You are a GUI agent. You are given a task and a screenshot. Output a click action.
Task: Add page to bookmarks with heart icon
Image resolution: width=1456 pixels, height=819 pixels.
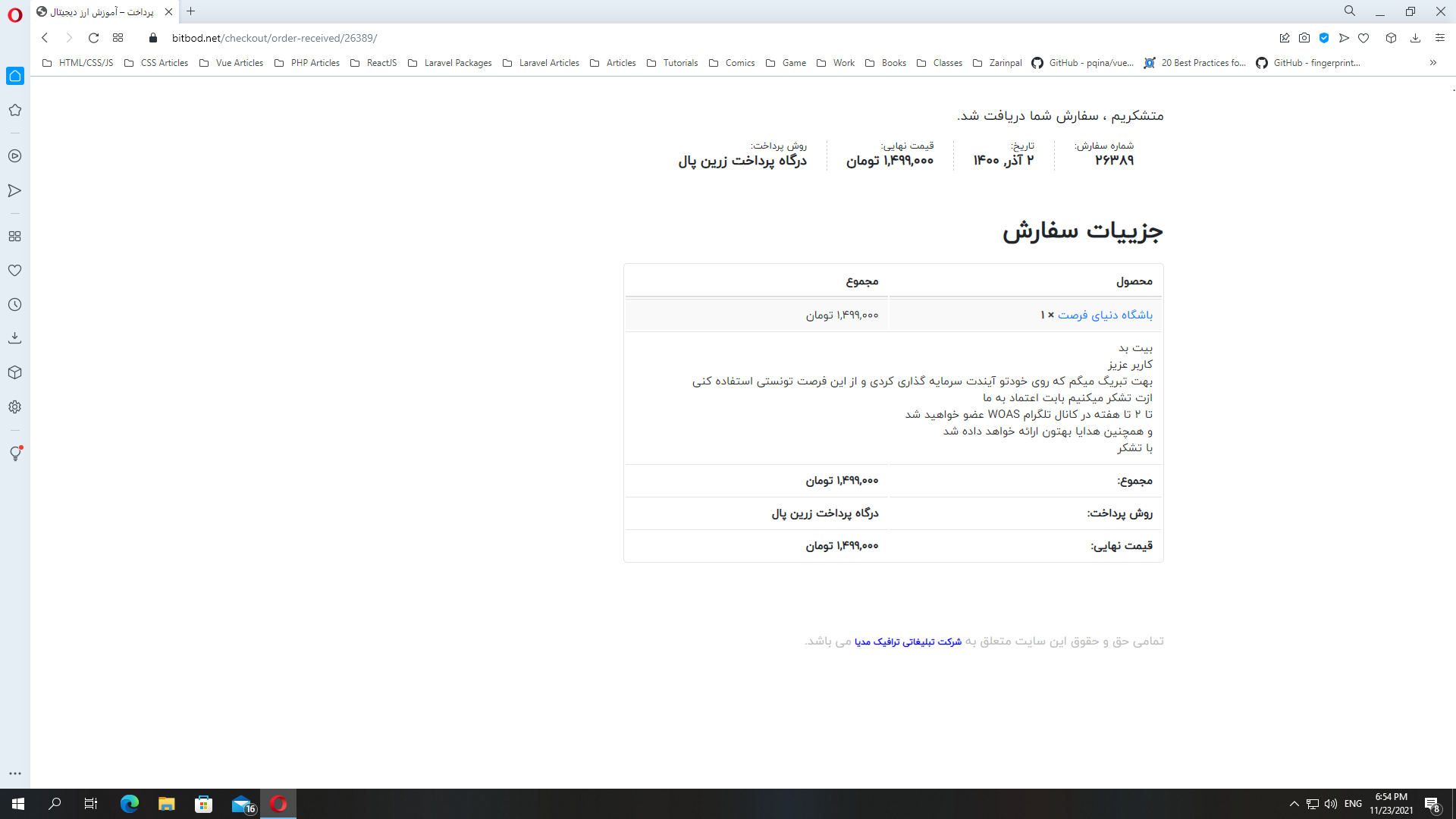pyautogui.click(x=1363, y=38)
